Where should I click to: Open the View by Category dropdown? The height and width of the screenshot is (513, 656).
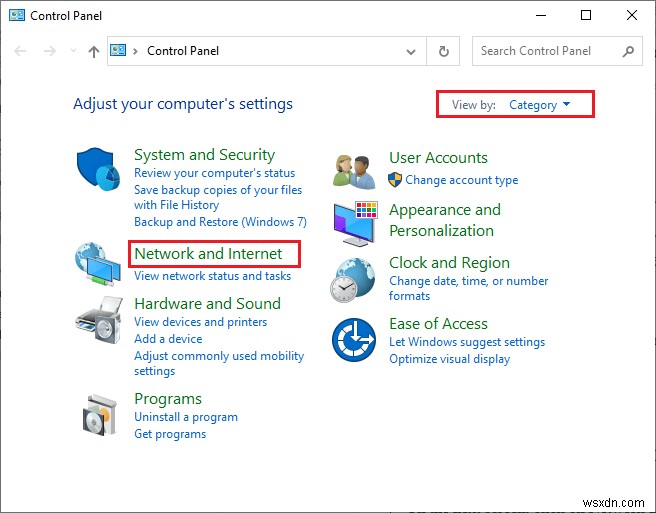pos(539,105)
